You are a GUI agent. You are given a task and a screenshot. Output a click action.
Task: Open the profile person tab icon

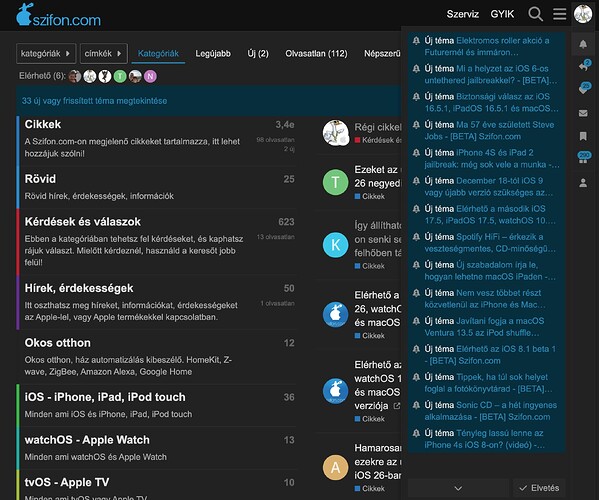583,183
